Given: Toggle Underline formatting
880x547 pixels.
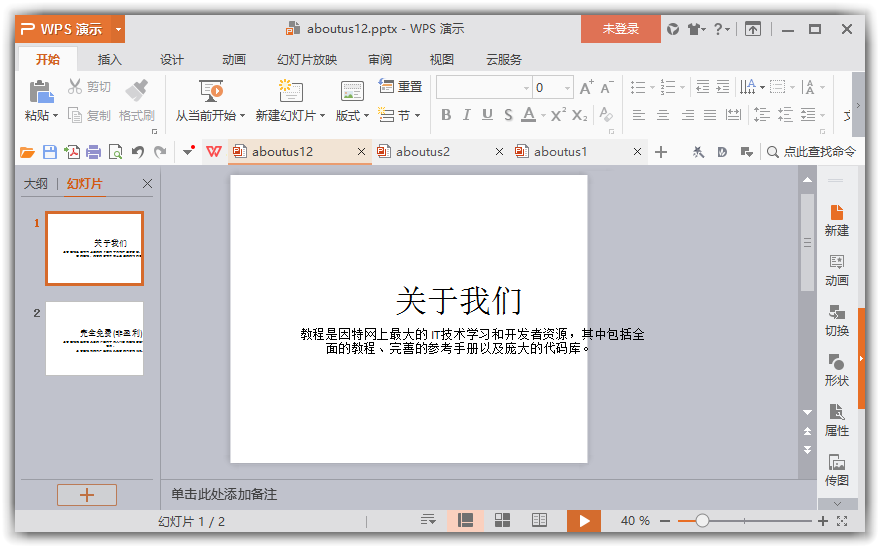Looking at the screenshot, I should point(487,114).
